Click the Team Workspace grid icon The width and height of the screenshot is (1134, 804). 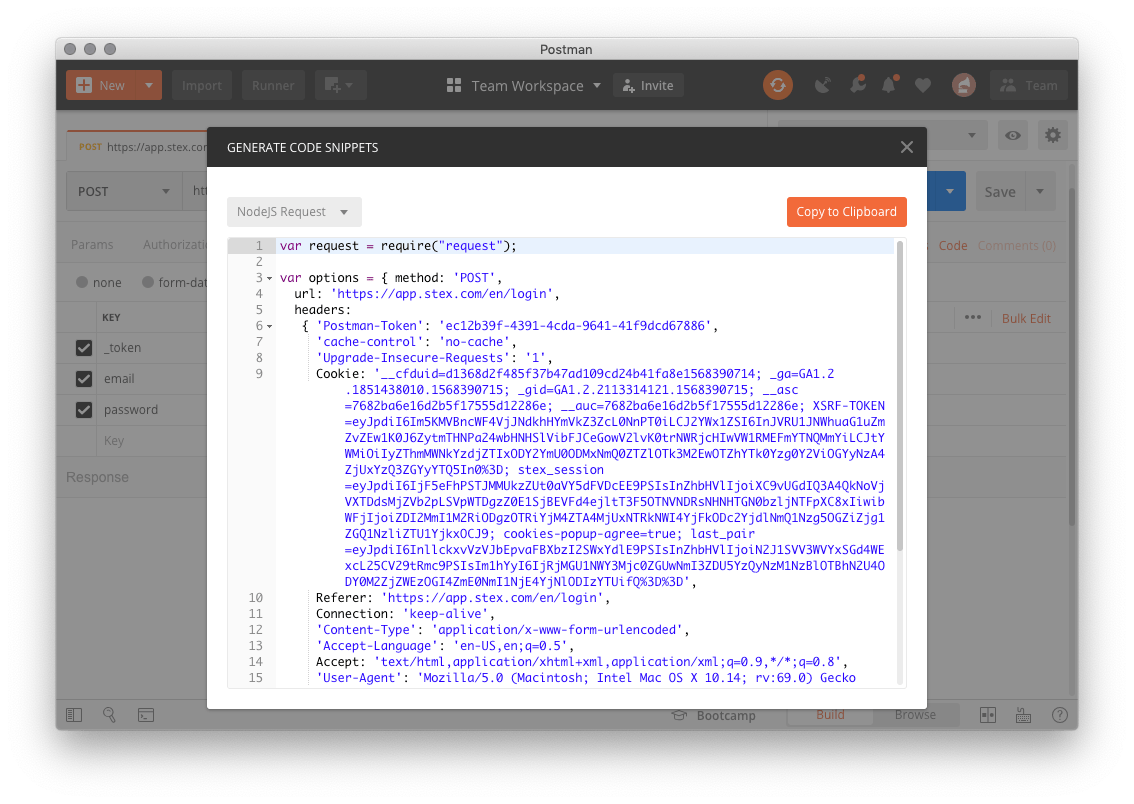click(454, 85)
